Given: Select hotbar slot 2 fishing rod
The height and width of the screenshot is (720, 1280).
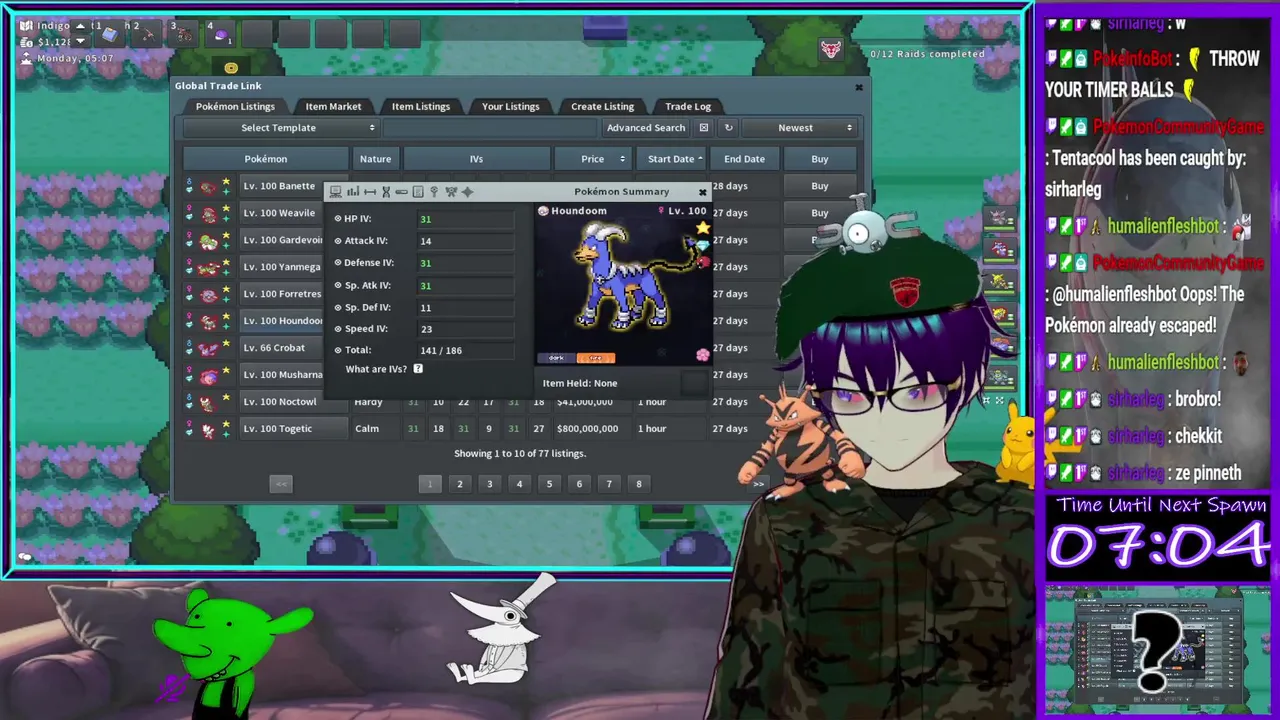Looking at the screenshot, I should click(146, 33).
